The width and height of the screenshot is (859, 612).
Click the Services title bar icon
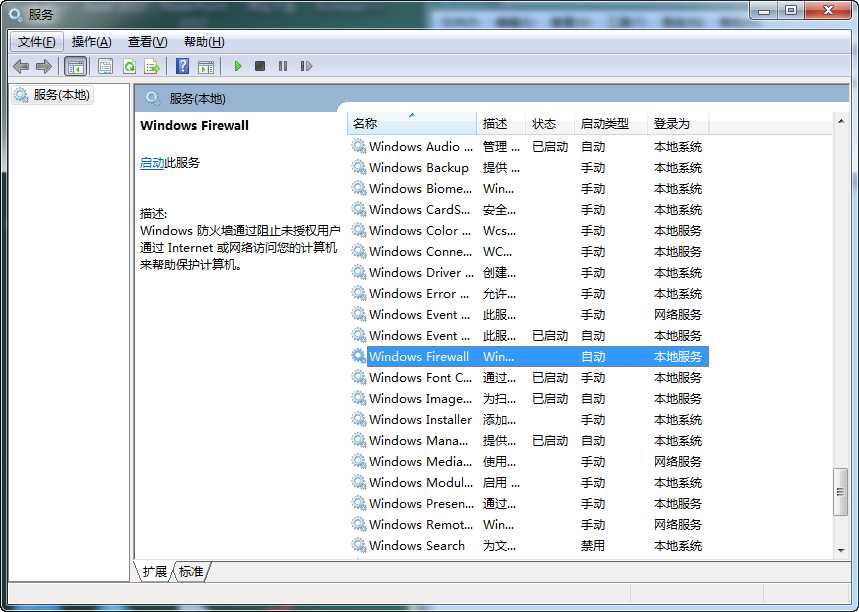pyautogui.click(x=16, y=14)
